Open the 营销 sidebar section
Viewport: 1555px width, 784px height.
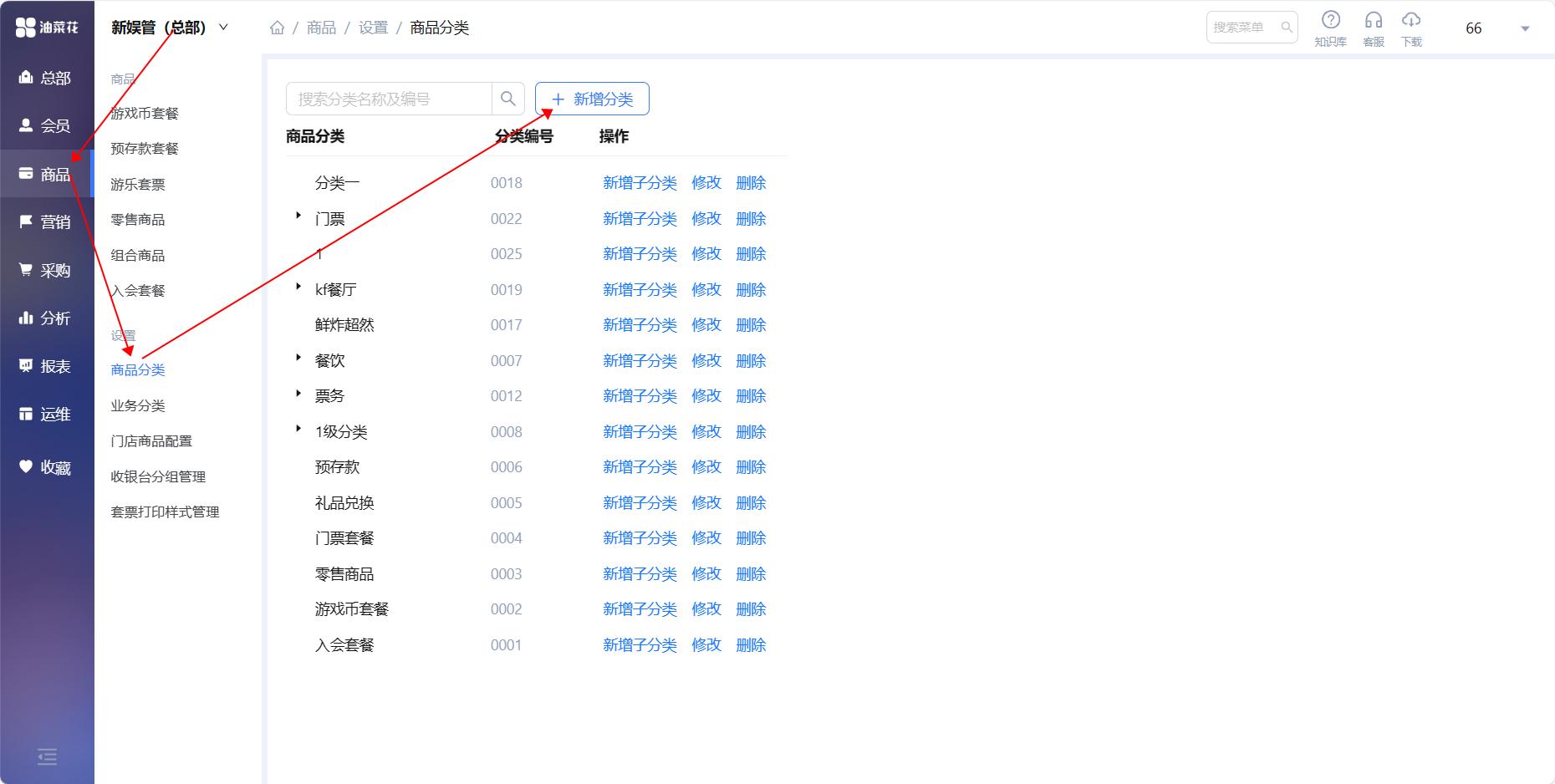(x=46, y=221)
